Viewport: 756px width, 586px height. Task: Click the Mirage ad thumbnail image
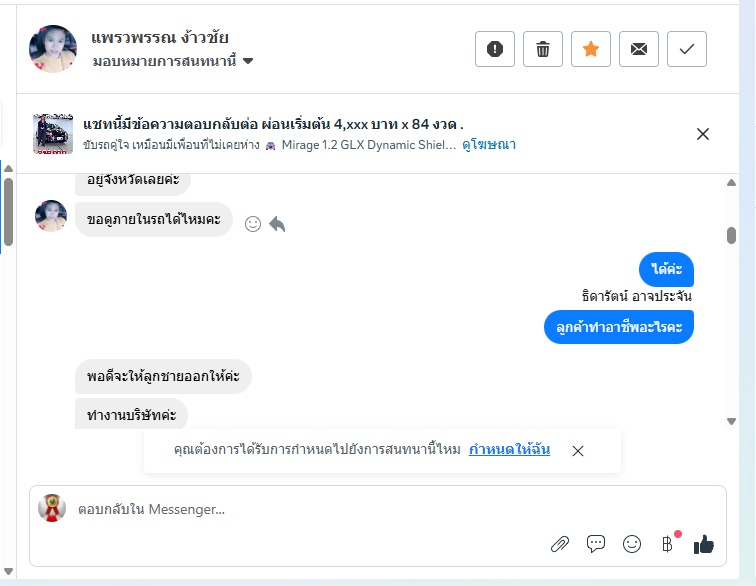tap(53, 134)
